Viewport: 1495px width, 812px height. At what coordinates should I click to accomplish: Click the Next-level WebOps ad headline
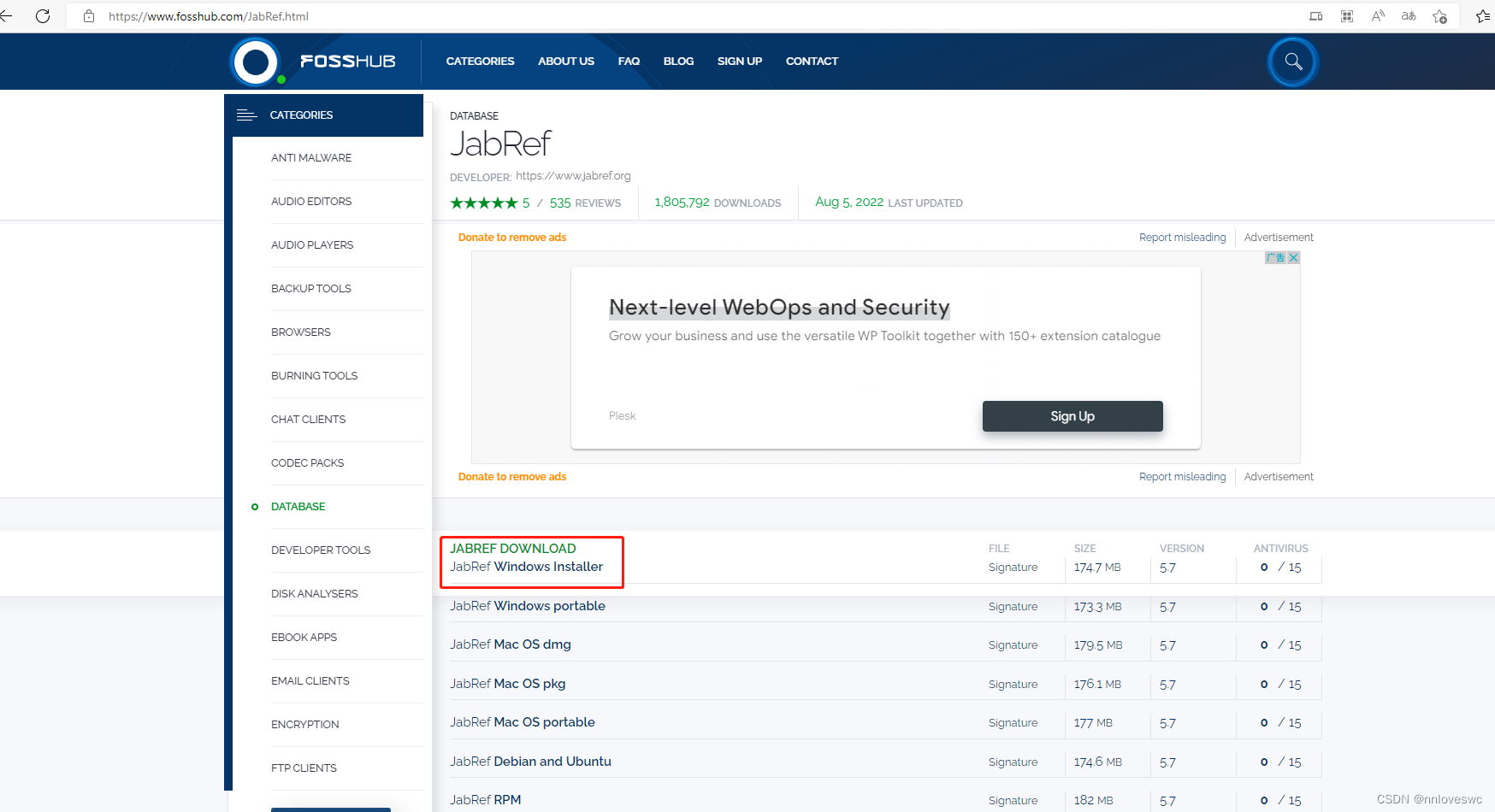[779, 308]
